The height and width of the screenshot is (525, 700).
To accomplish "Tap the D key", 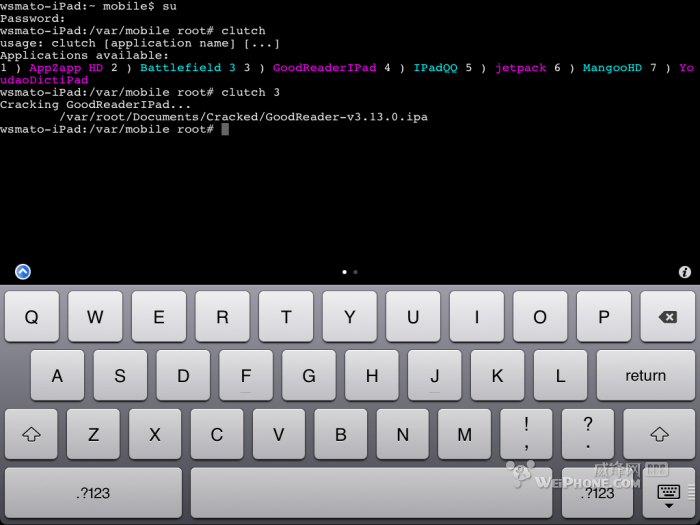I will 183,375.
